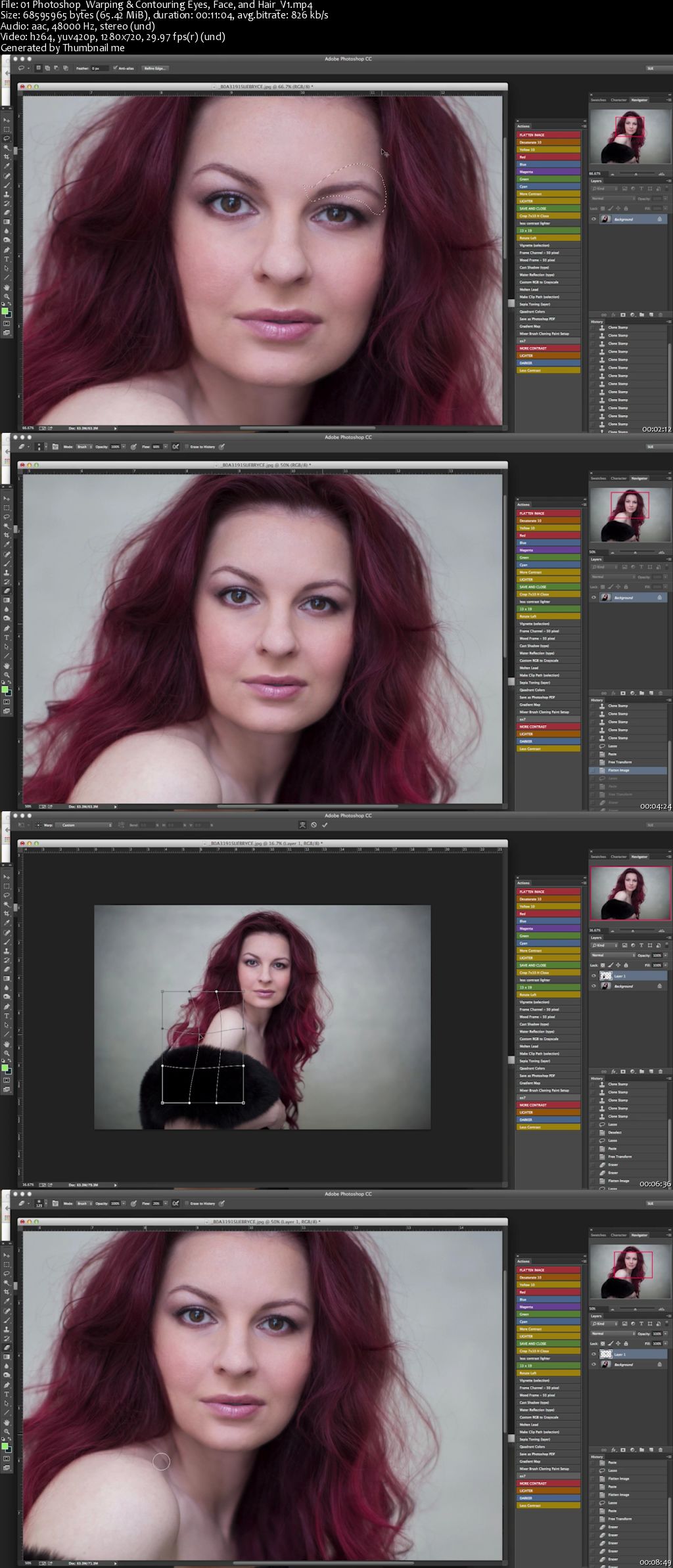Click Navigator zoom-in mountains icon in the 00:02:12 frame
The height and width of the screenshot is (1568, 673).
tap(661, 174)
